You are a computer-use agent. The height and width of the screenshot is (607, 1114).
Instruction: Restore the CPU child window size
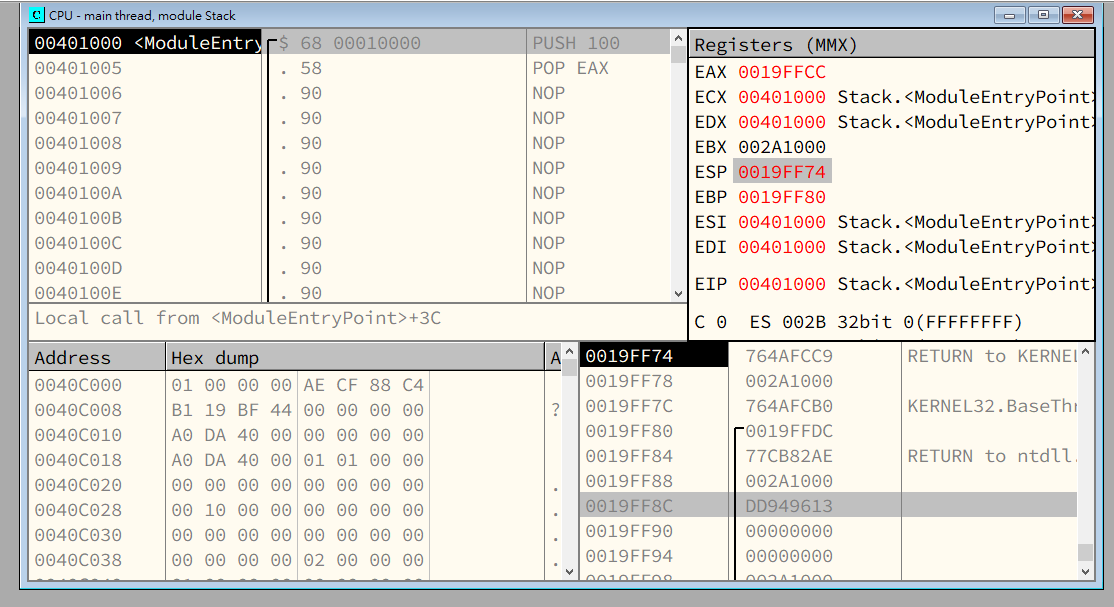click(x=1043, y=15)
